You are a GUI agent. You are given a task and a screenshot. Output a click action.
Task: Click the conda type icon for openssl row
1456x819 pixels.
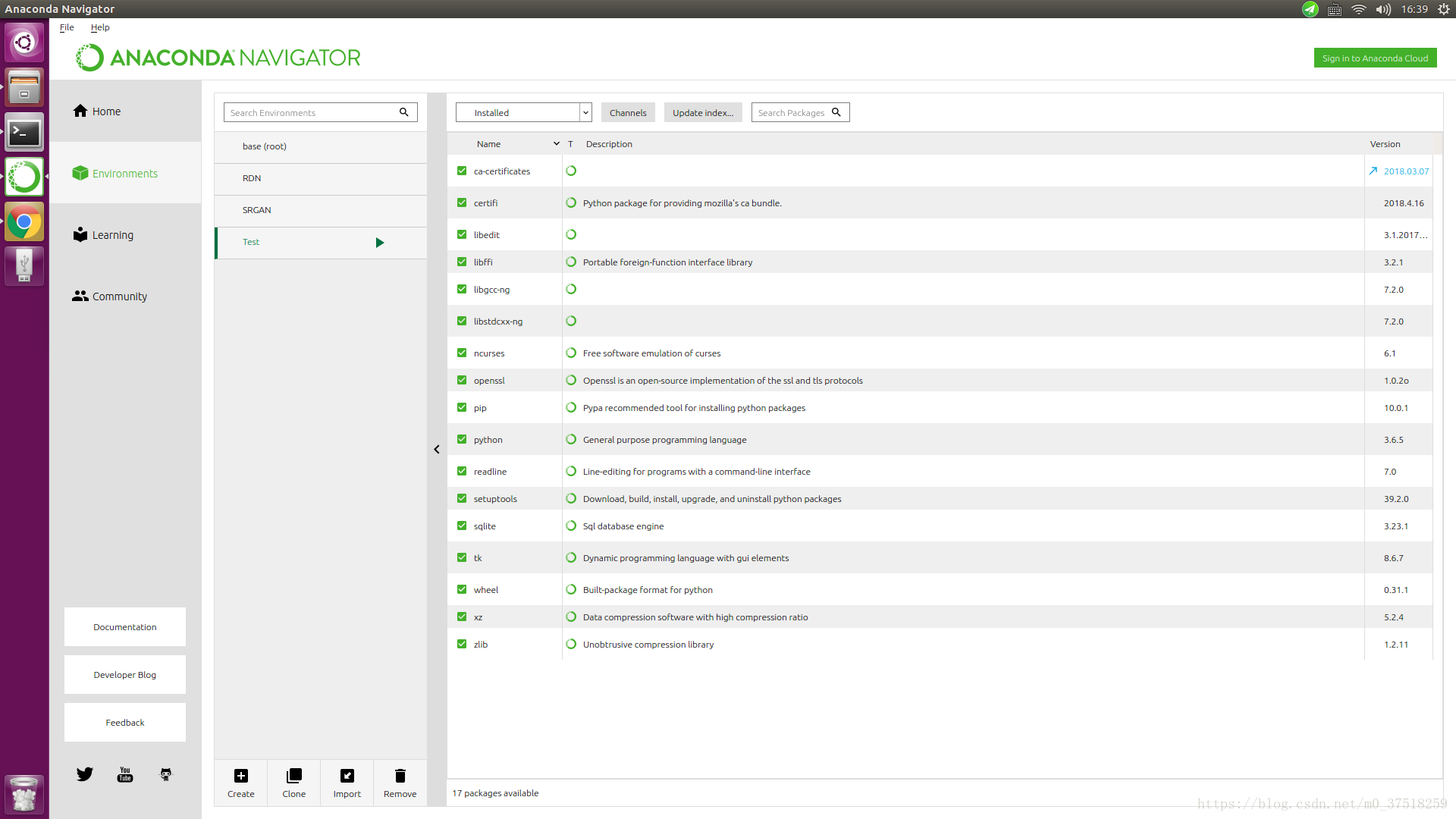point(571,380)
